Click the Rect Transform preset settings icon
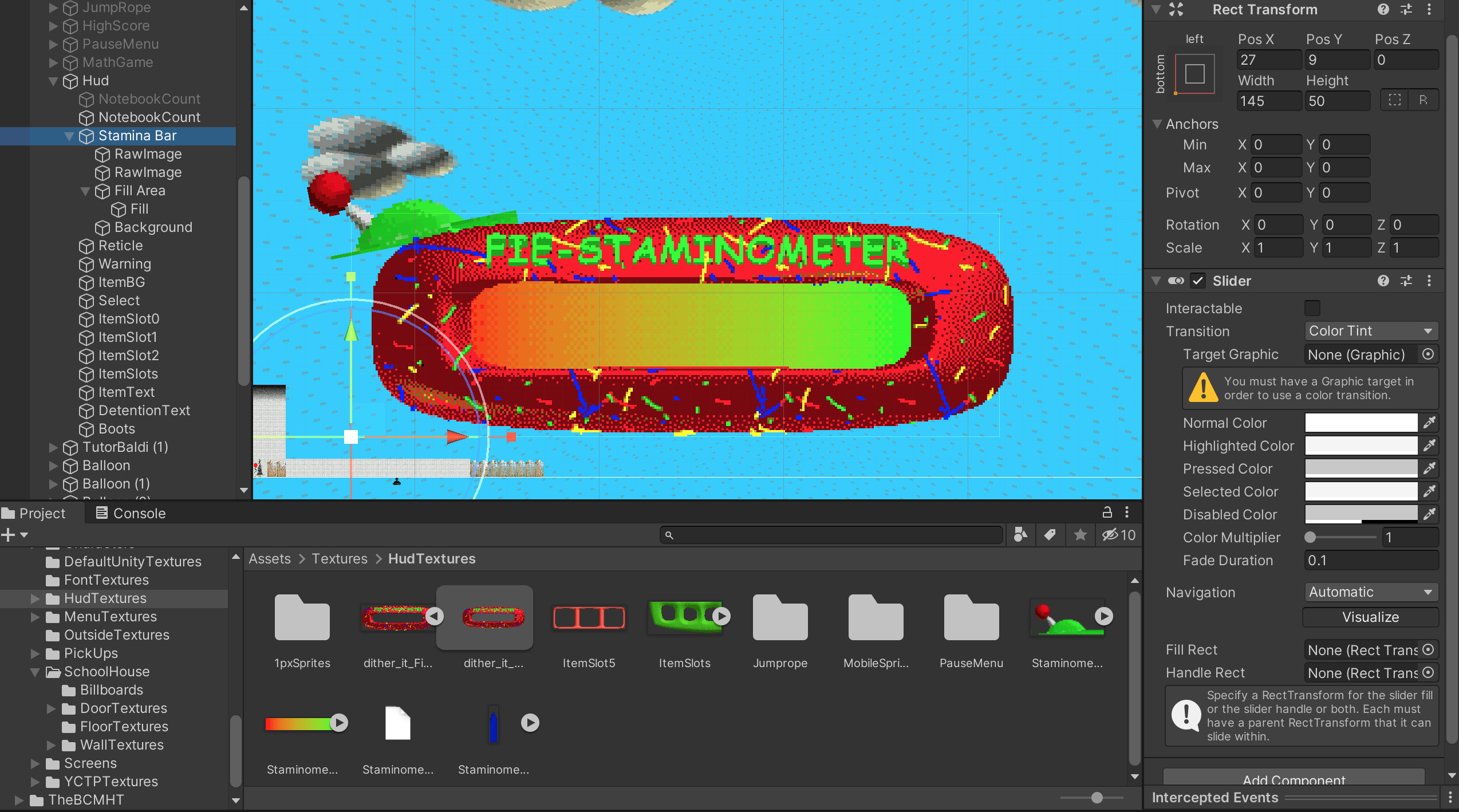 pyautogui.click(x=1406, y=9)
